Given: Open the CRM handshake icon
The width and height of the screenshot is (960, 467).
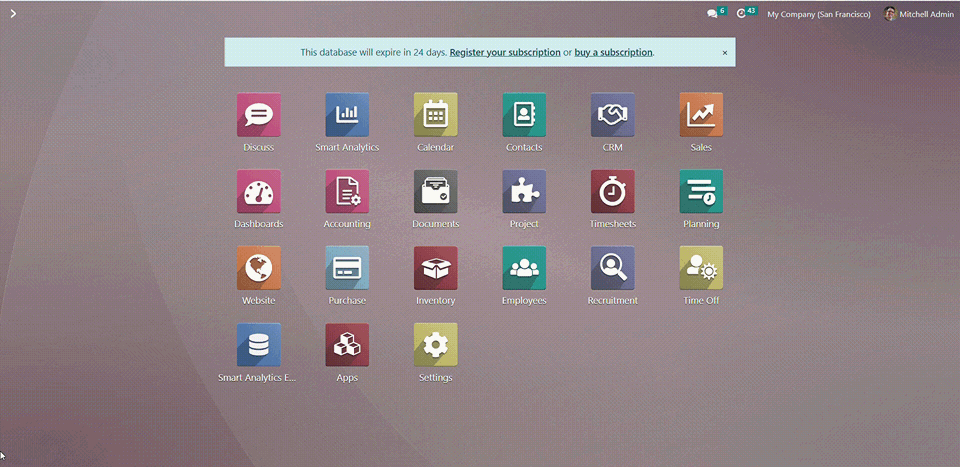Looking at the screenshot, I should [612, 114].
